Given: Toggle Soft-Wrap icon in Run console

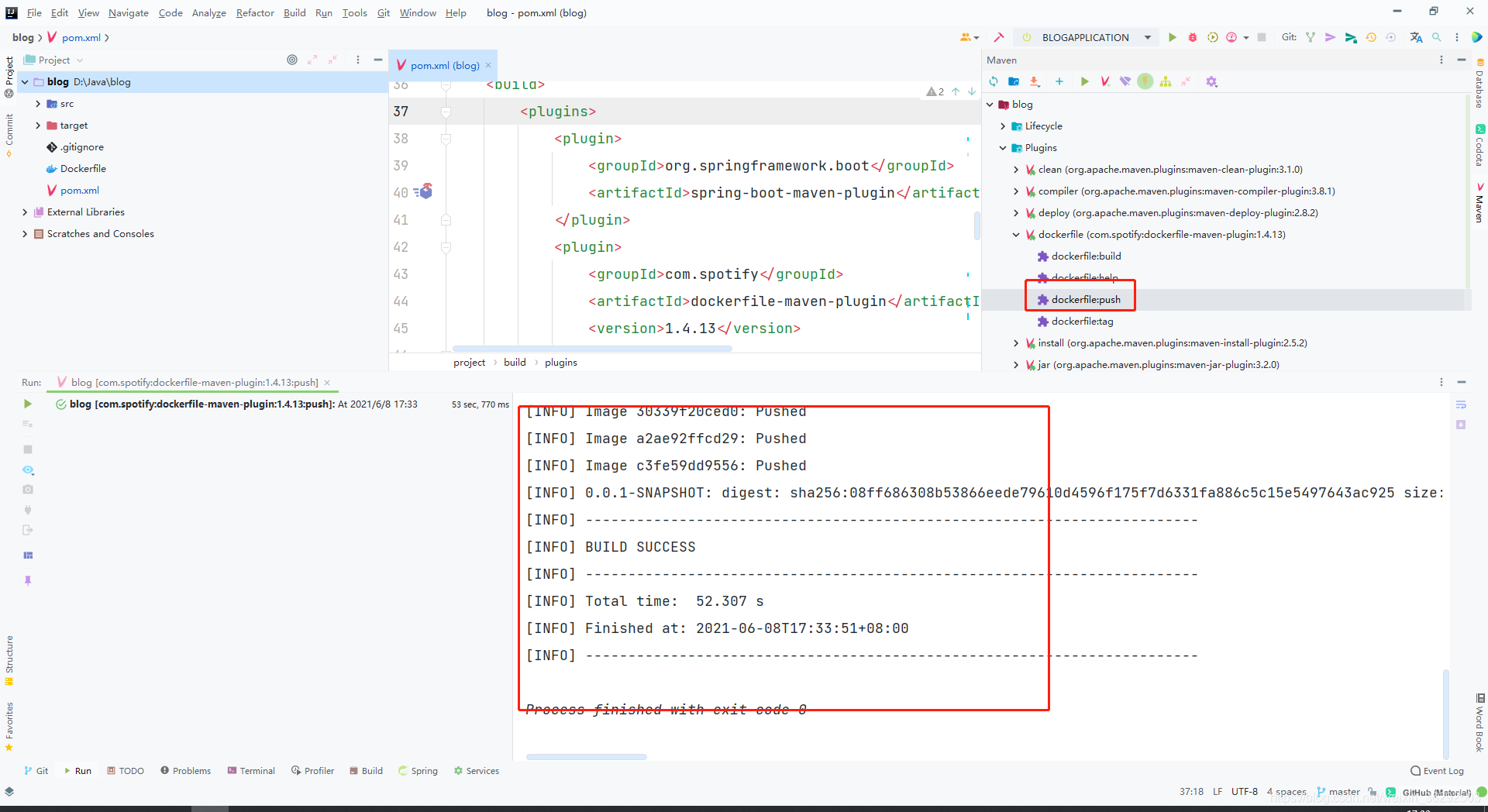Looking at the screenshot, I should [x=1461, y=404].
